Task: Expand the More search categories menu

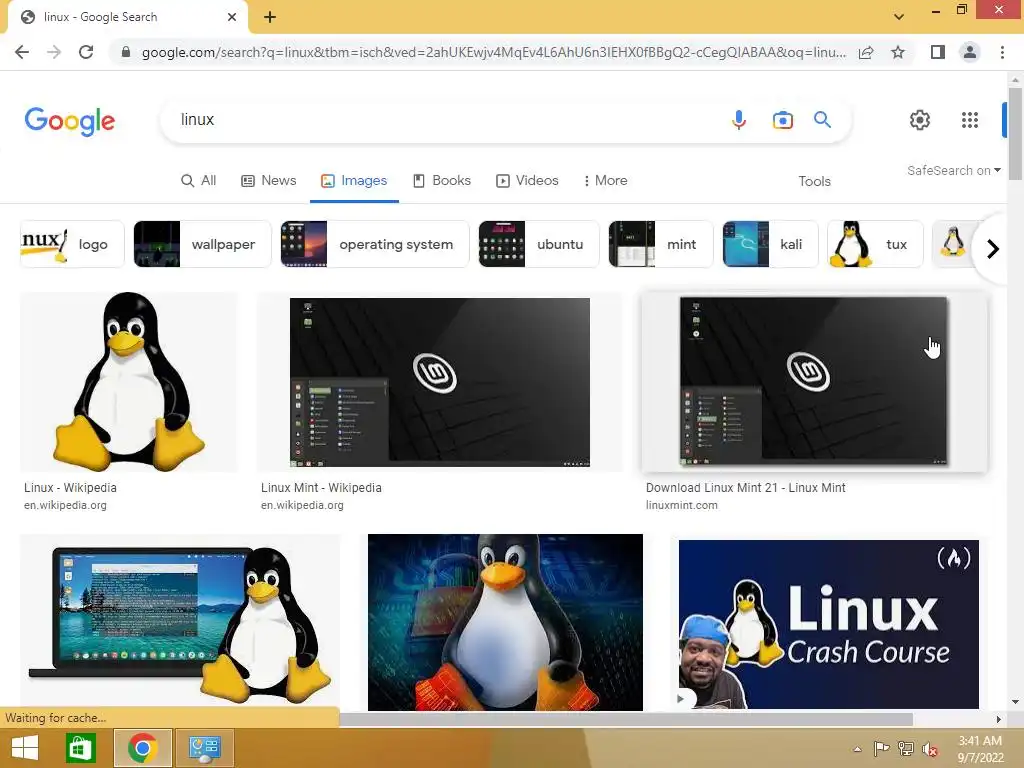Action: (x=605, y=181)
